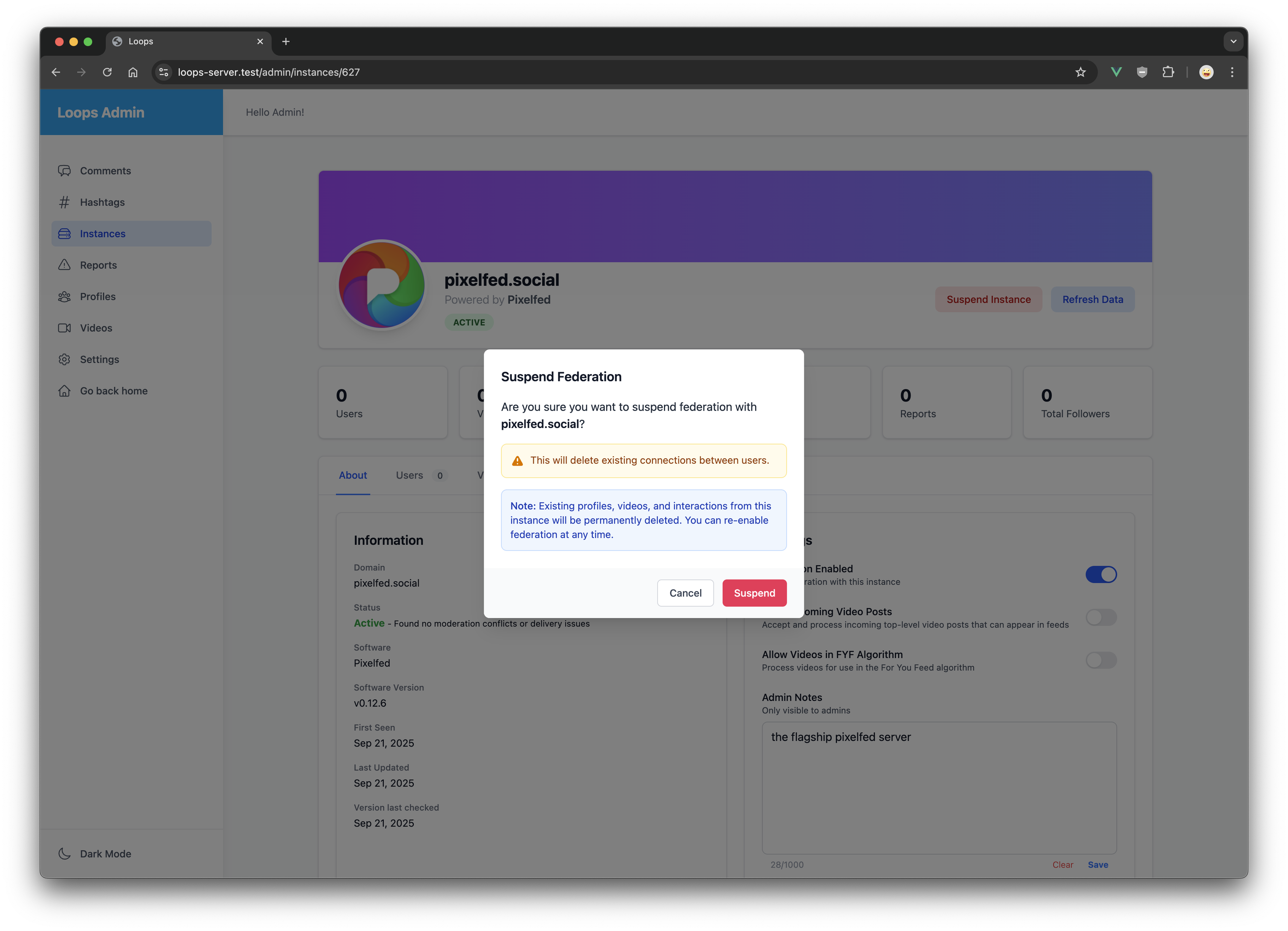Click the Profiles people icon
The height and width of the screenshot is (931, 1288).
coord(64,296)
